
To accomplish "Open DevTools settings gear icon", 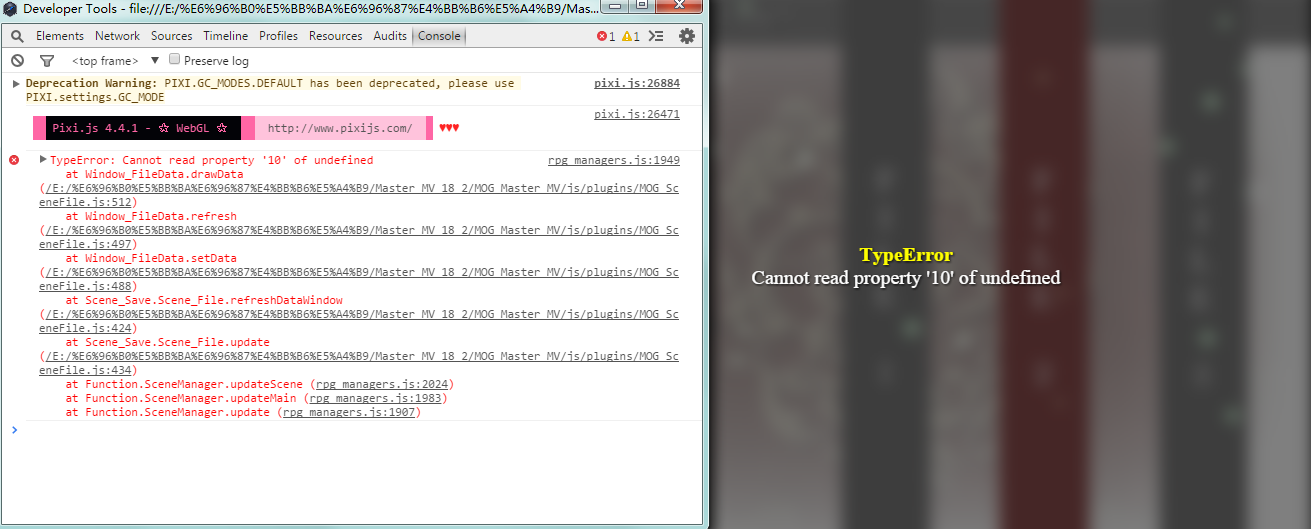I will pyautogui.click(x=687, y=36).
